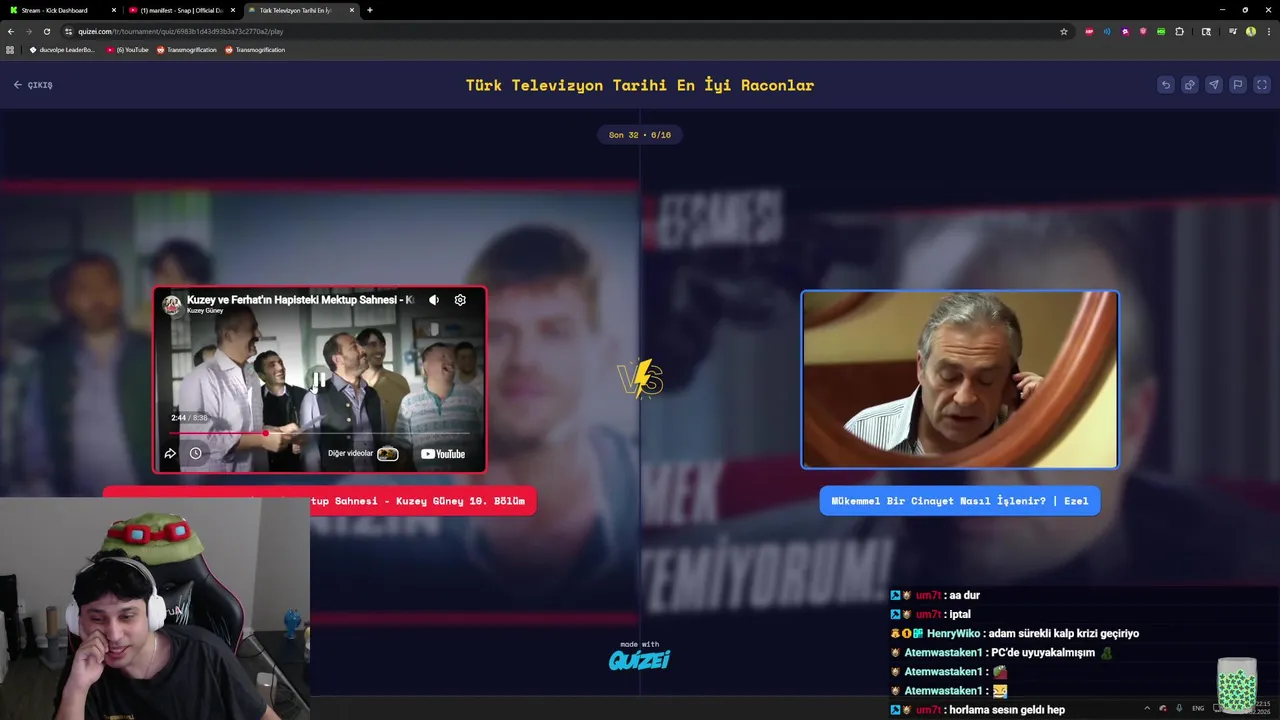Click the microphone tray icon
This screenshot has height=720, width=1280.
pyautogui.click(x=1179, y=708)
